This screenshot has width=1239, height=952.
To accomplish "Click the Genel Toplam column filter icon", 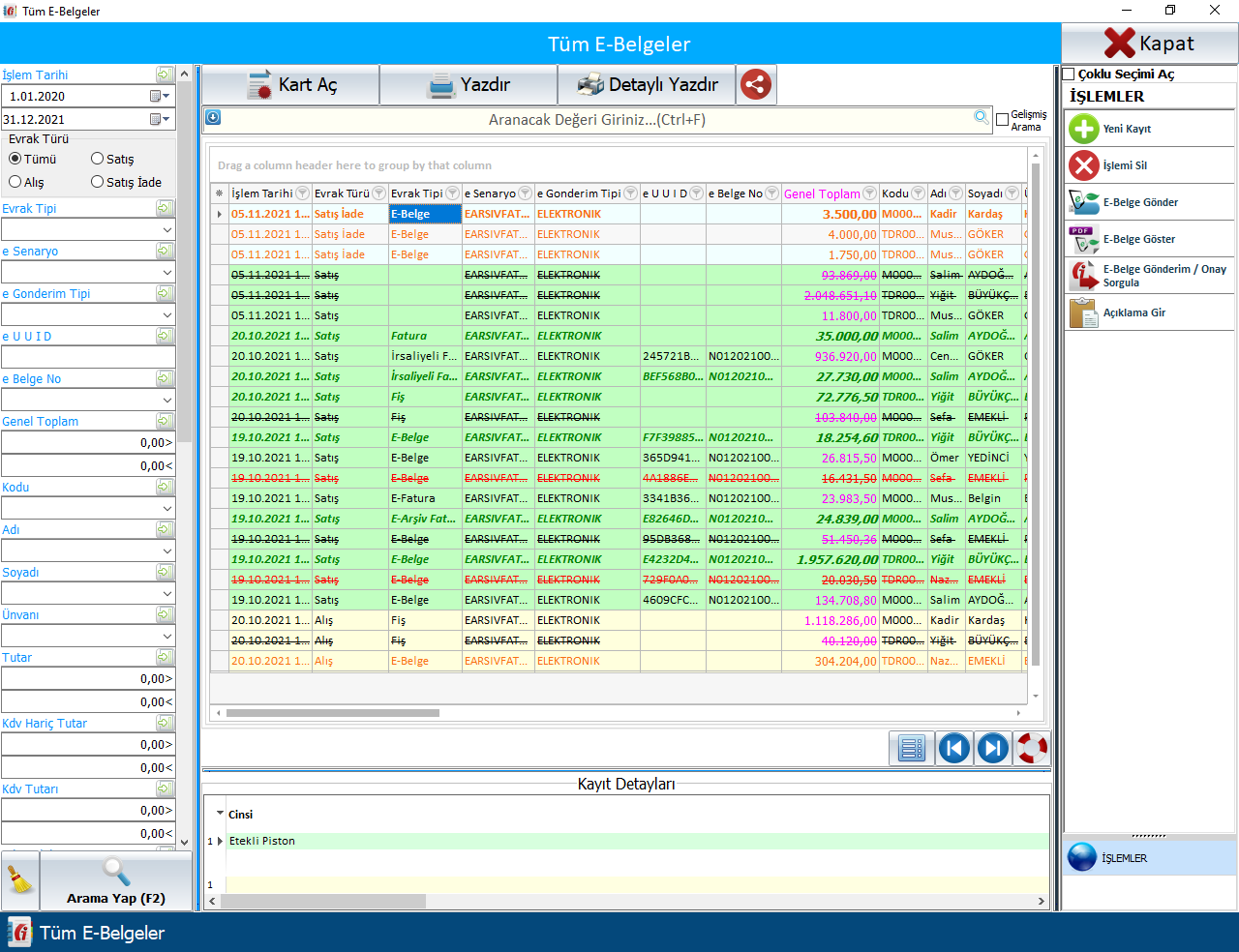I will tap(869, 193).
